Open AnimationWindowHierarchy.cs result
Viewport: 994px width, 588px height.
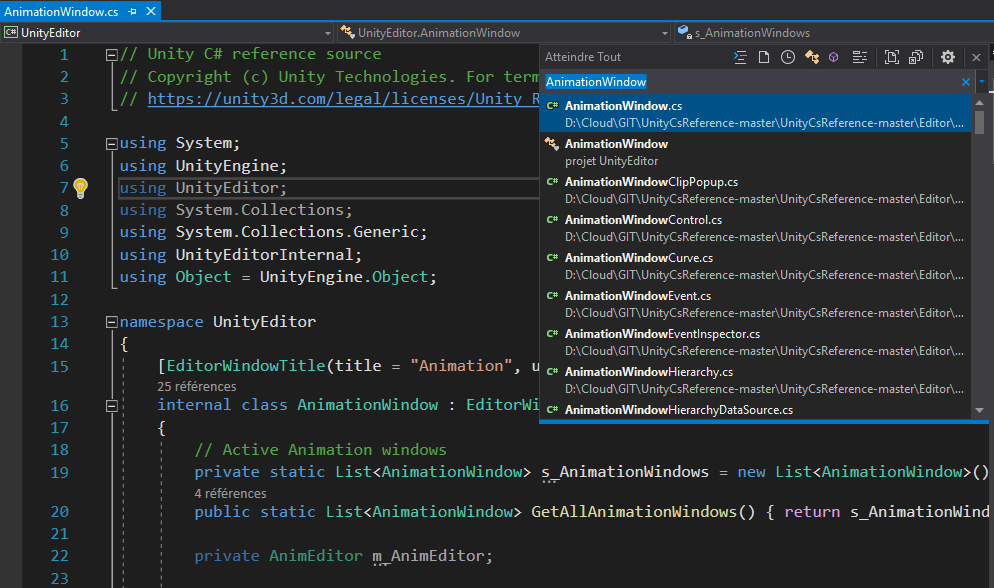[x=755, y=380]
